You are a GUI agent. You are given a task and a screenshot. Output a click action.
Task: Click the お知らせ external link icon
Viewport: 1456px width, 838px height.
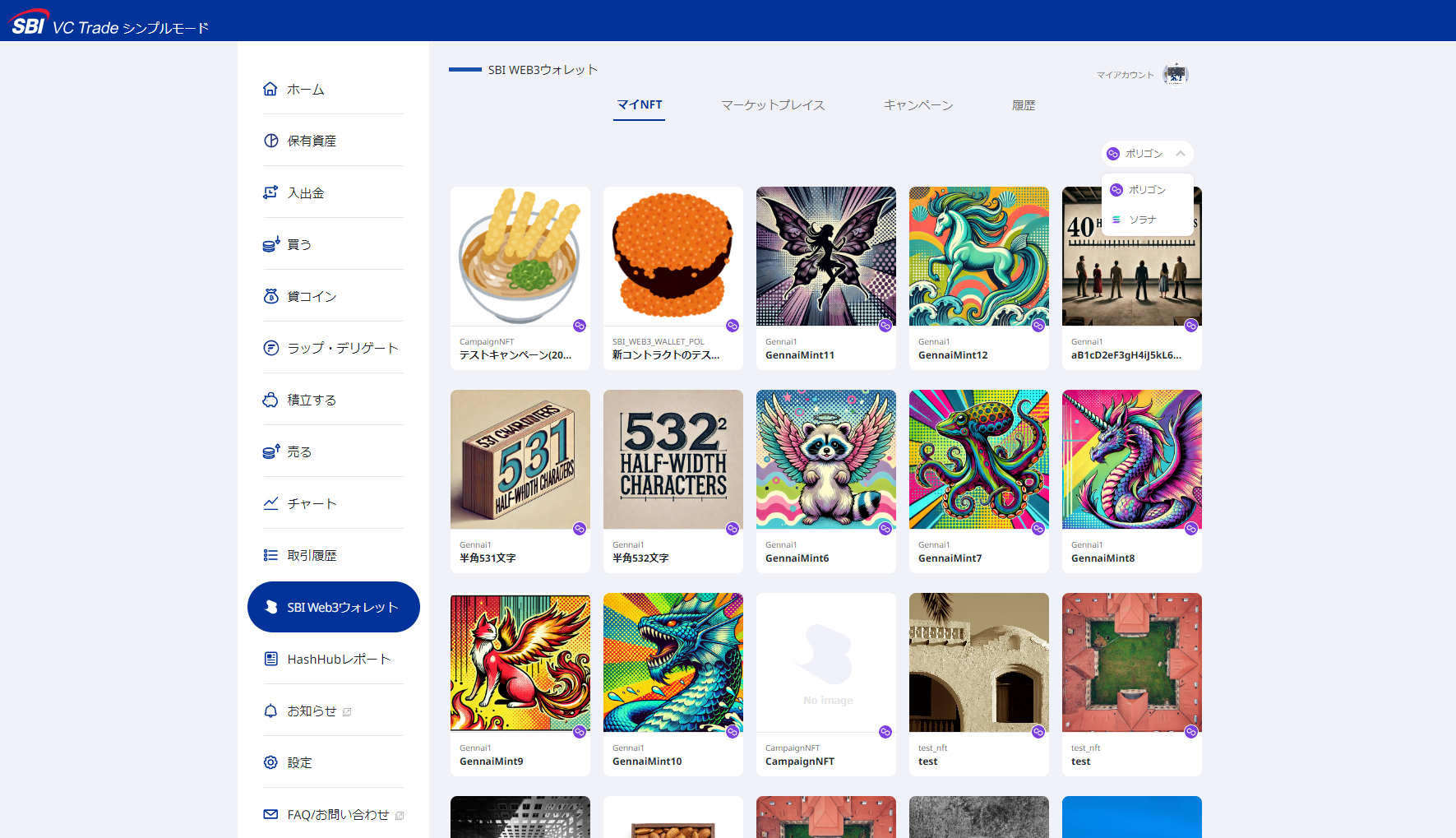tap(347, 712)
